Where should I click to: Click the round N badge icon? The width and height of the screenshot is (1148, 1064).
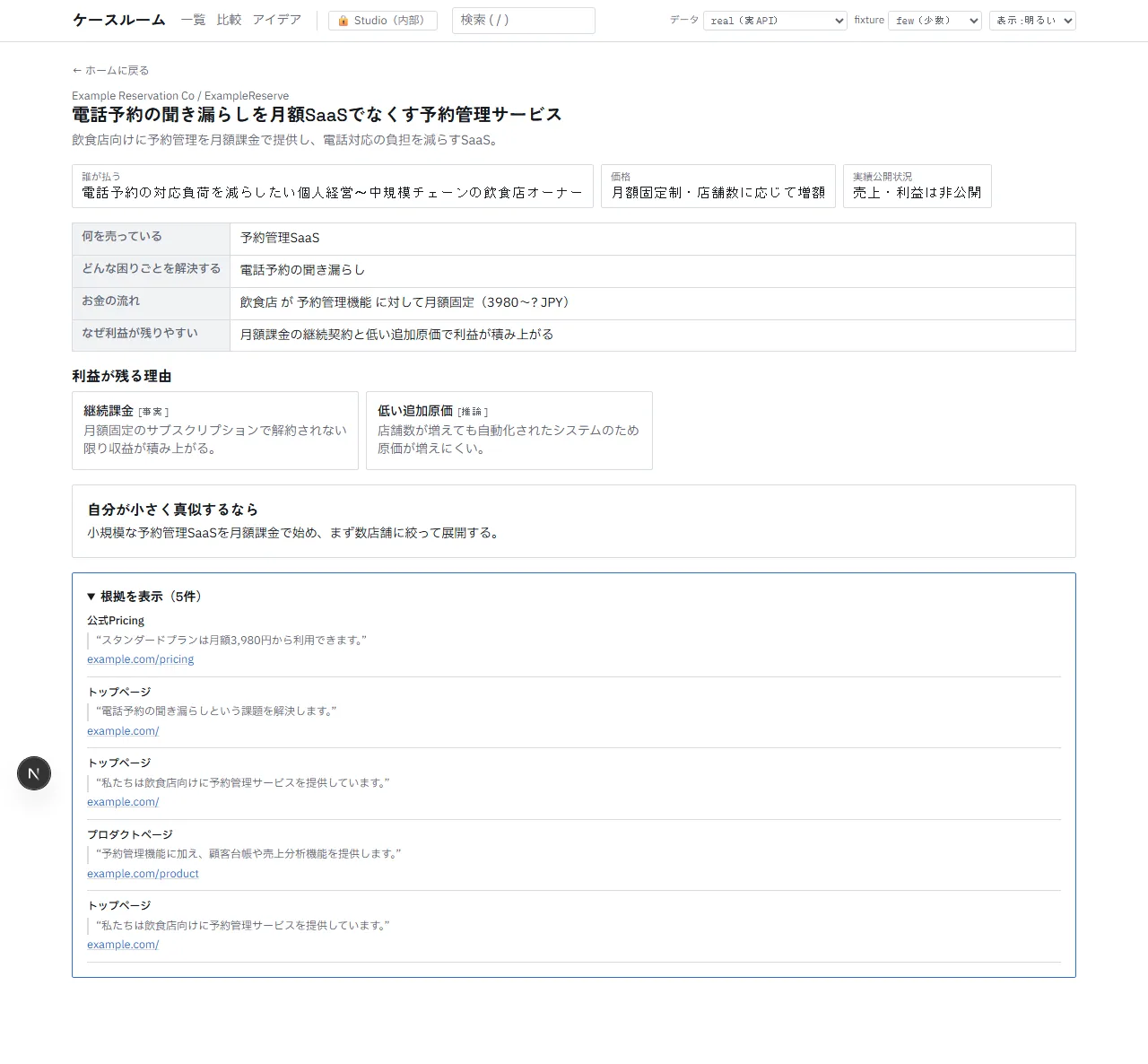(34, 773)
